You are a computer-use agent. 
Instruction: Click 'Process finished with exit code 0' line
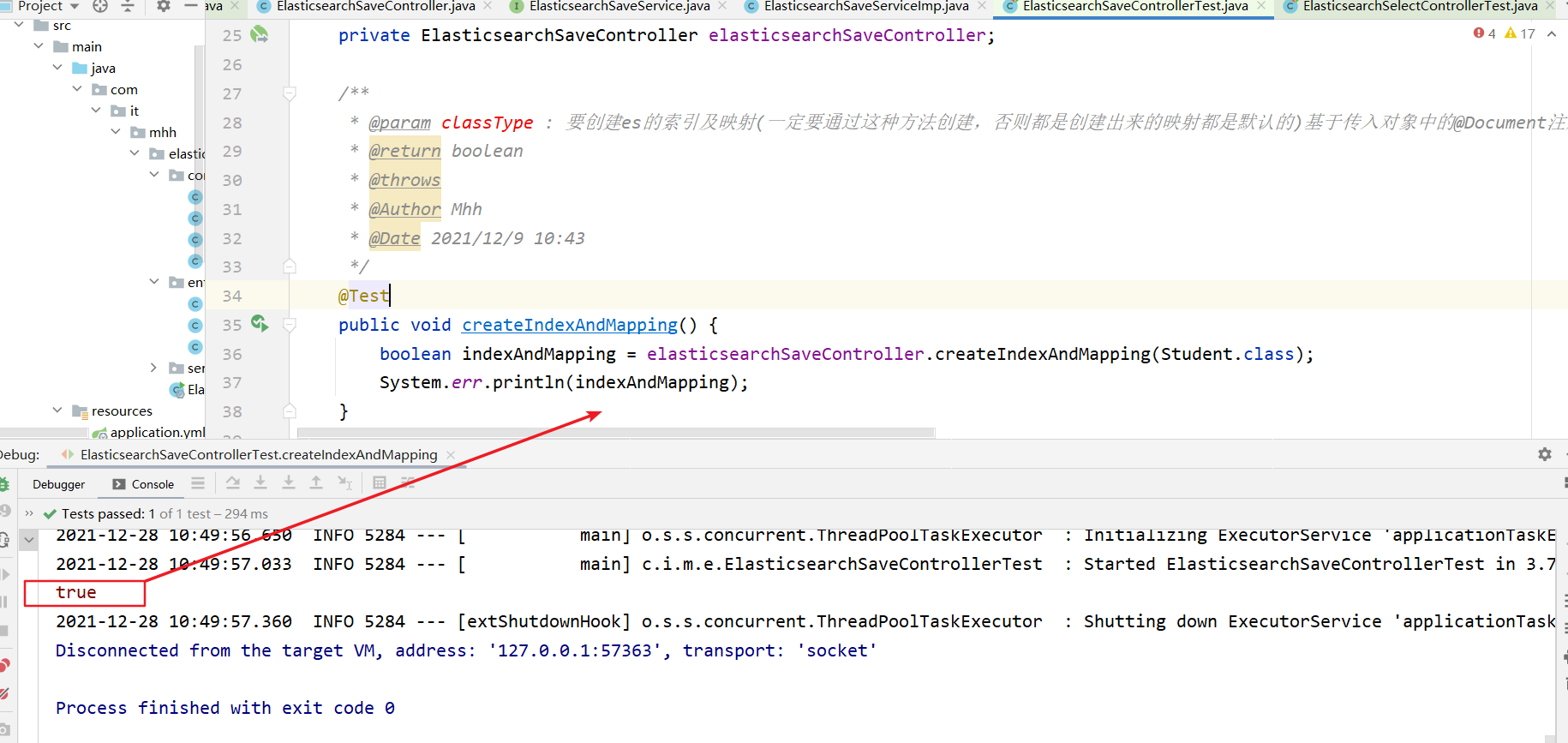tap(225, 708)
